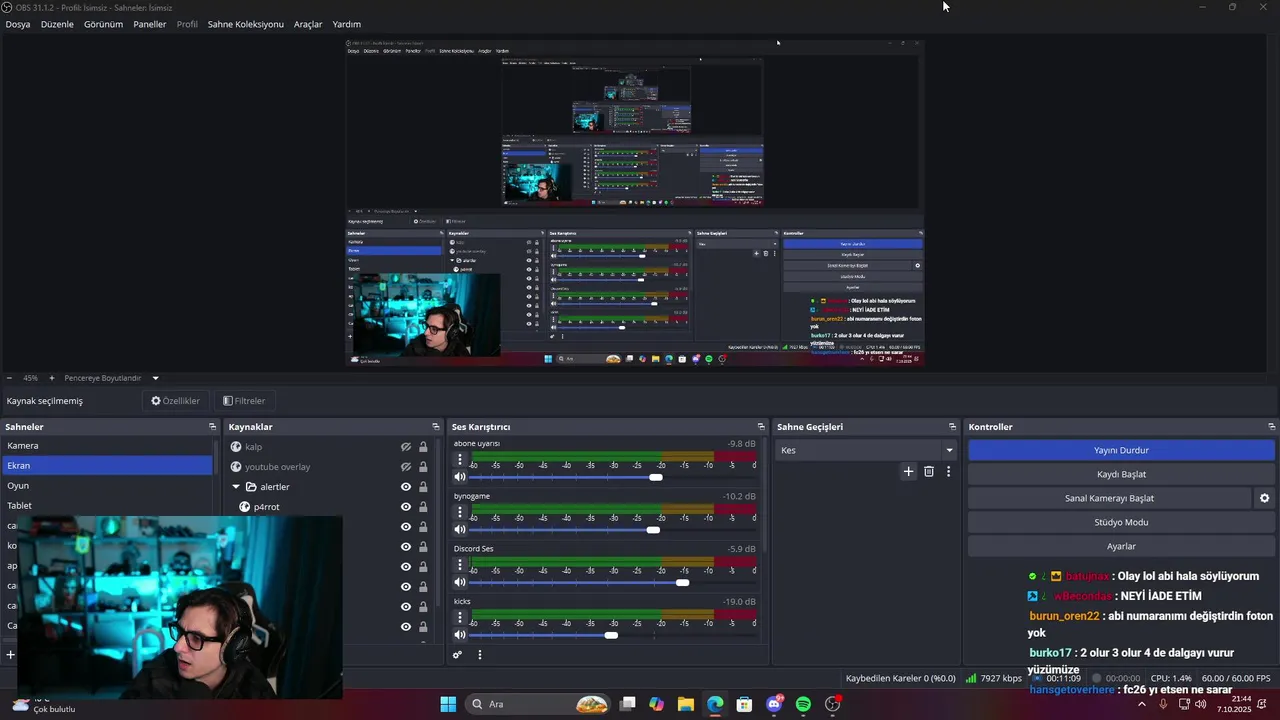Screen dimensions: 1280x720
Task: Select the p4rrot browser source
Action: click(x=266, y=507)
